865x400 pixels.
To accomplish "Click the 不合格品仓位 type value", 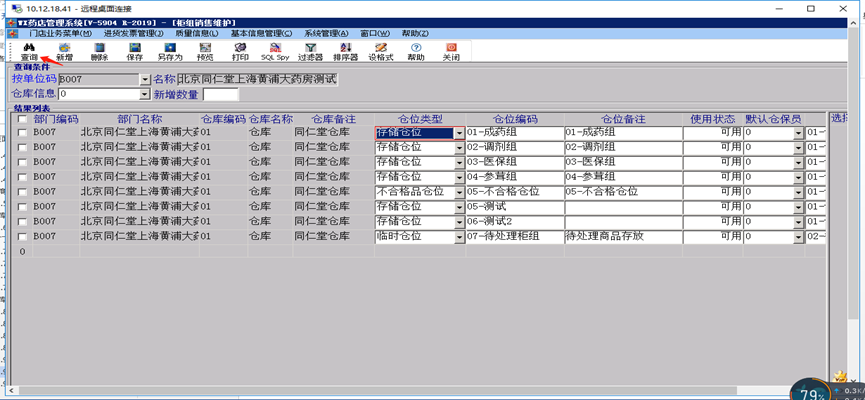I will click(x=410, y=191).
